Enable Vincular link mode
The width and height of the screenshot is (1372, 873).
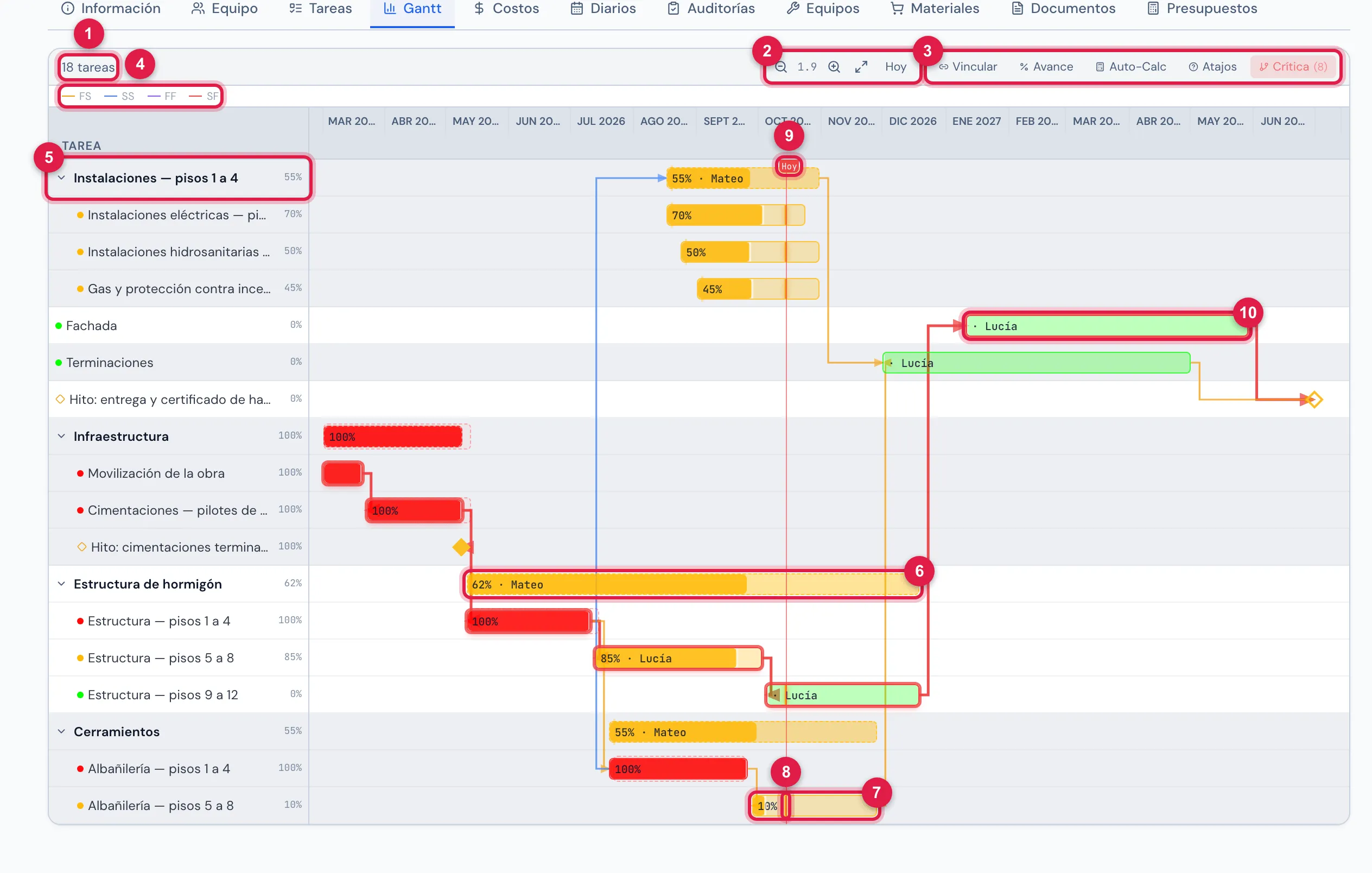tap(968, 67)
